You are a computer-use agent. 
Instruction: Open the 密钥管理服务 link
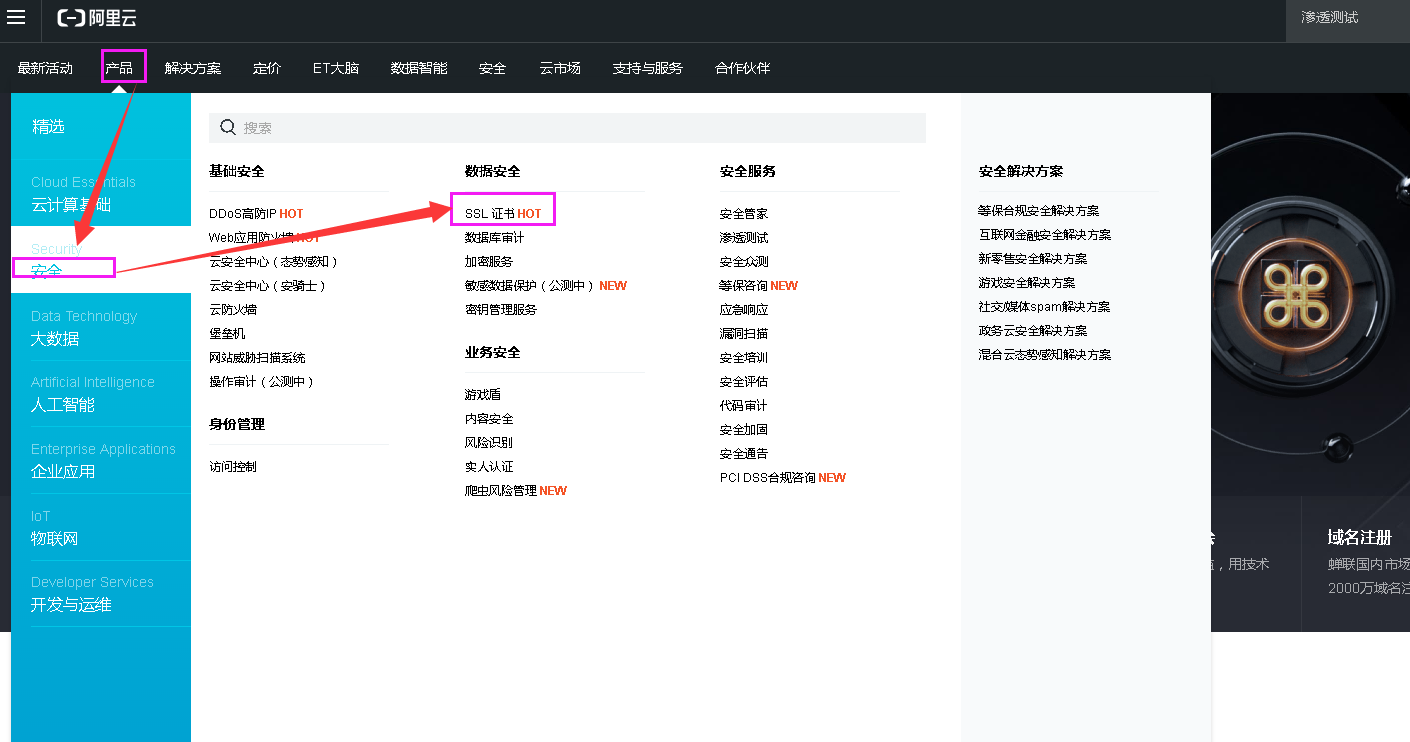coord(501,310)
